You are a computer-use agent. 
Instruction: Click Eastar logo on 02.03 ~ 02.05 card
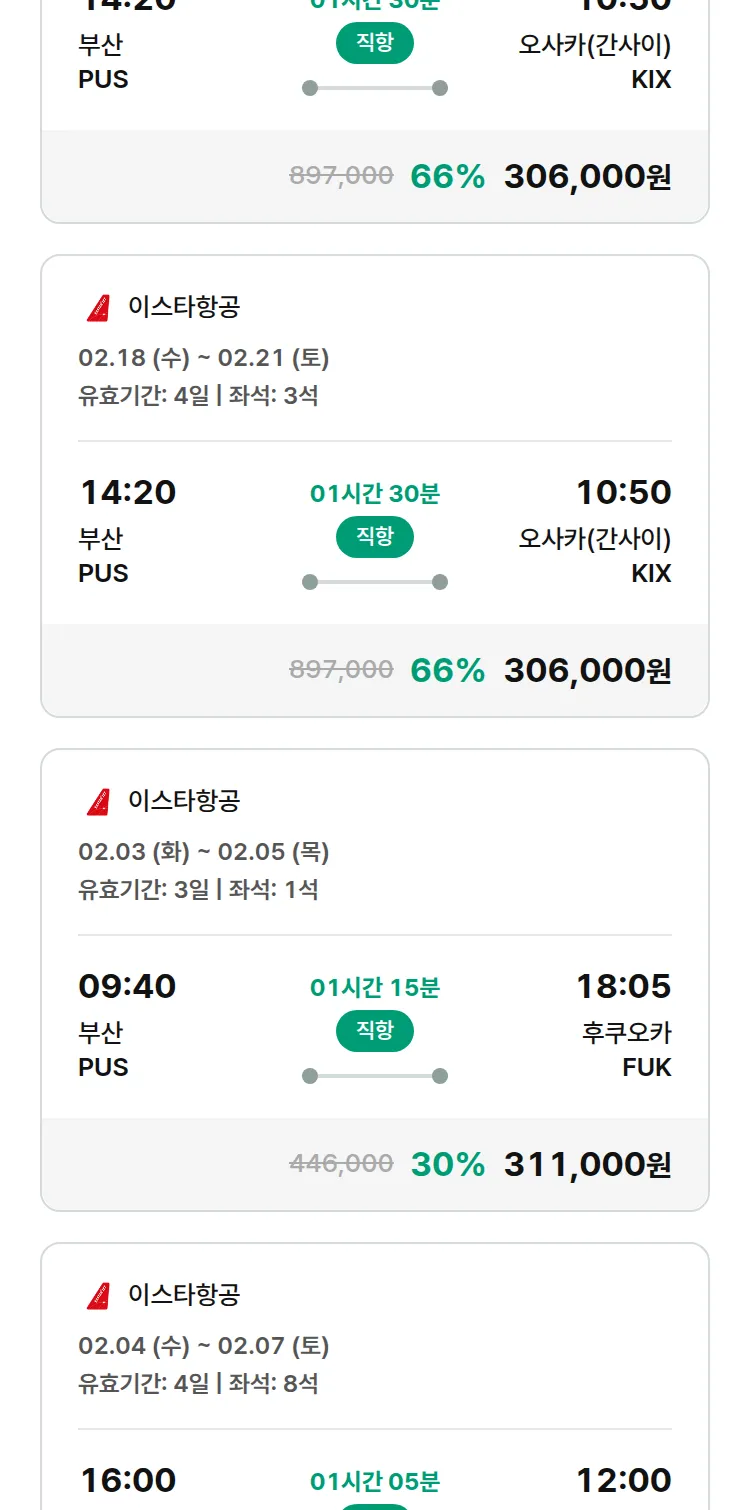pyautogui.click(x=98, y=801)
